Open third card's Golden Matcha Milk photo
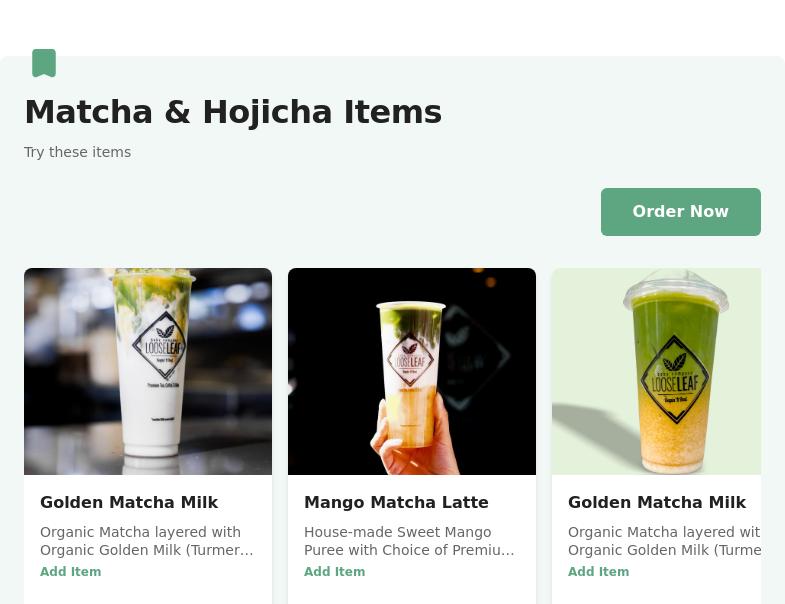 coord(656,371)
